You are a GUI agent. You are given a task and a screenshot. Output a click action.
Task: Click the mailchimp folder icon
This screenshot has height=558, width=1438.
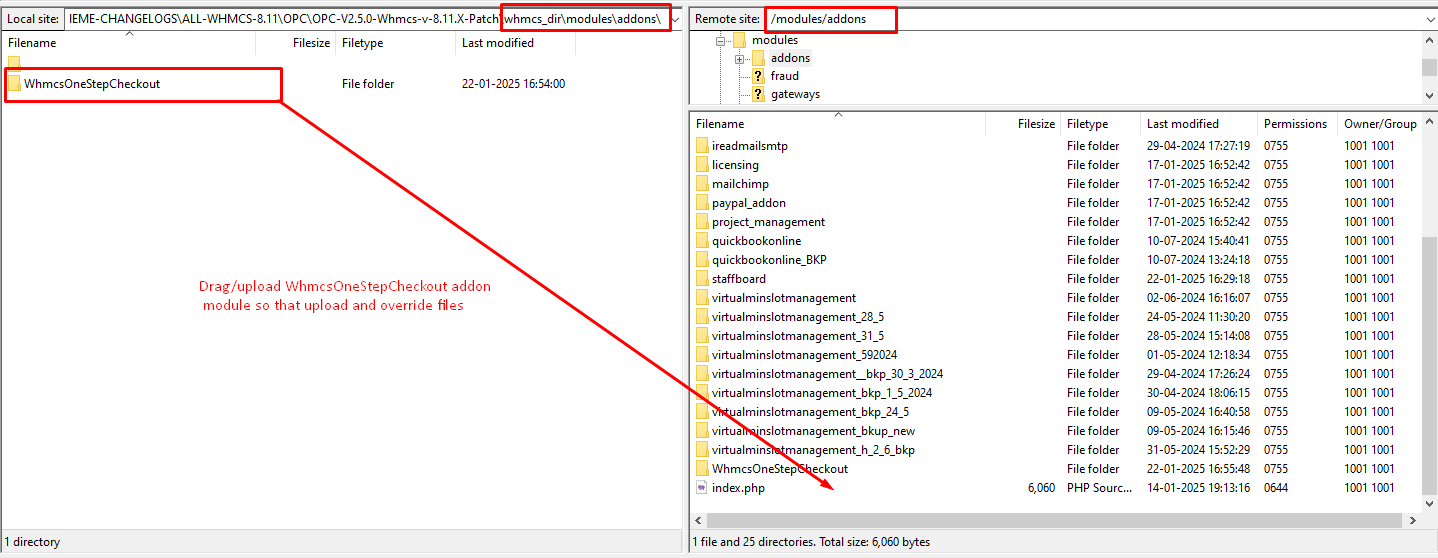point(702,184)
